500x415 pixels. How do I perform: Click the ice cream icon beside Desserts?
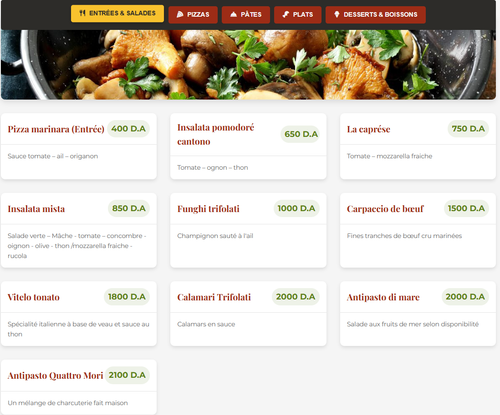(337, 14)
